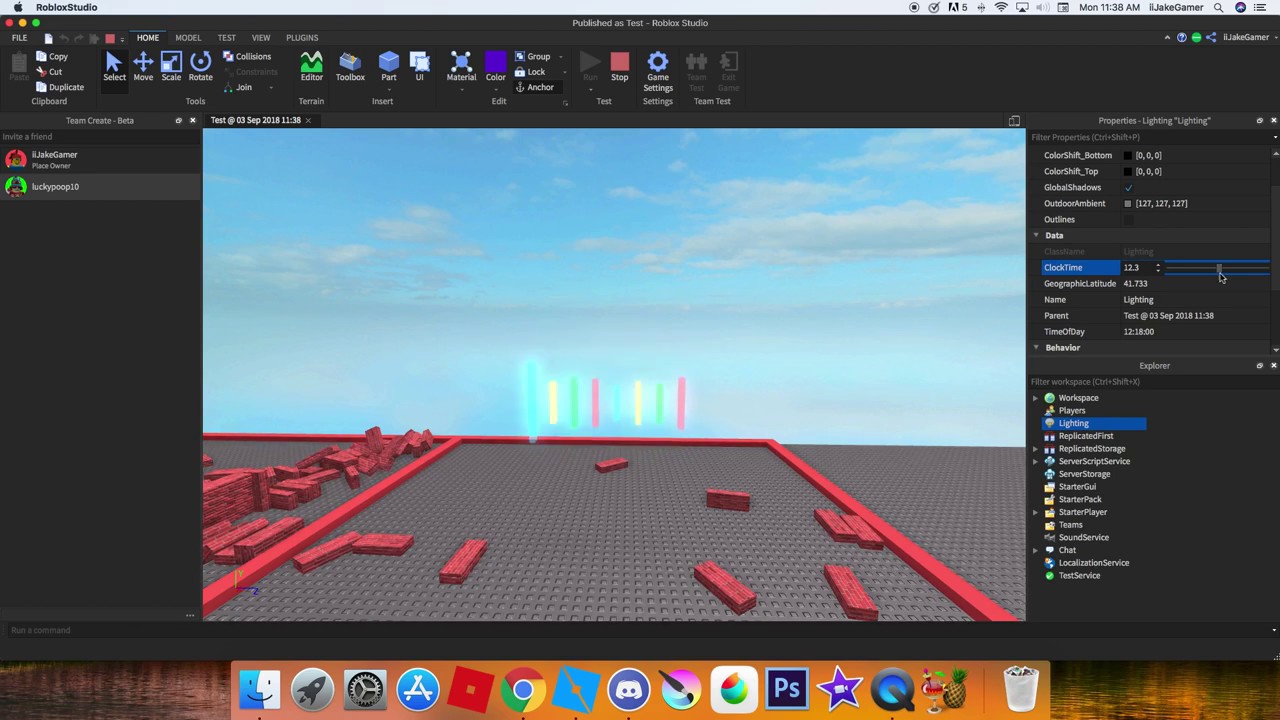This screenshot has width=1280, height=720.
Task: Open Roblox red icon in the dock
Action: coord(470,689)
